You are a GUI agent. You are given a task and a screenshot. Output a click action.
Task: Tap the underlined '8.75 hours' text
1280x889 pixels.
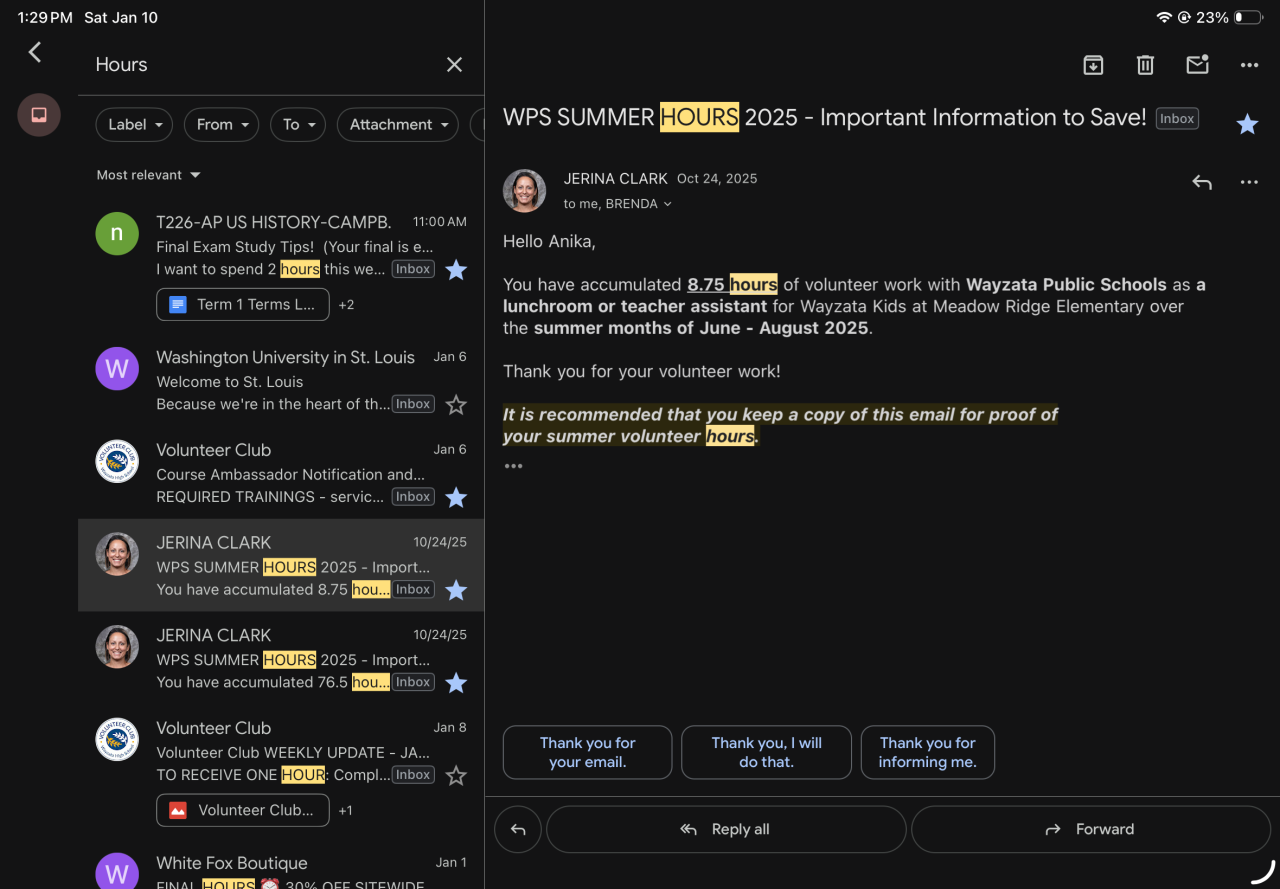click(732, 285)
